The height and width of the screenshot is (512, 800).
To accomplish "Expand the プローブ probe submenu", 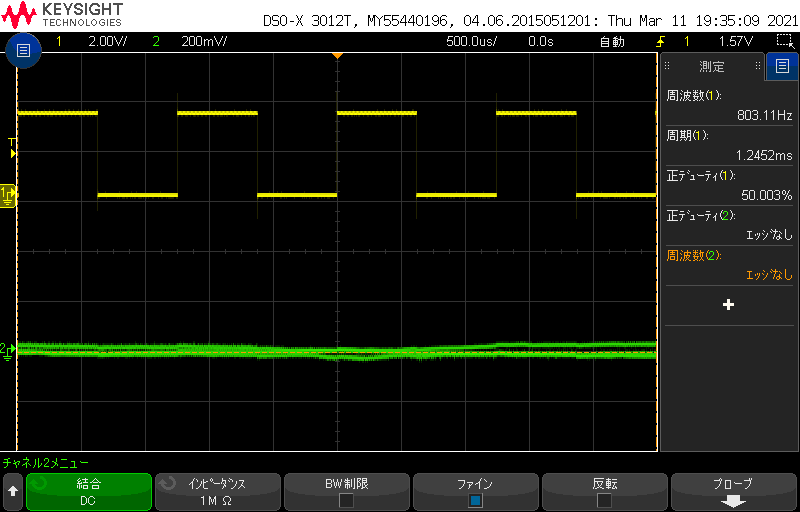I will [733, 492].
